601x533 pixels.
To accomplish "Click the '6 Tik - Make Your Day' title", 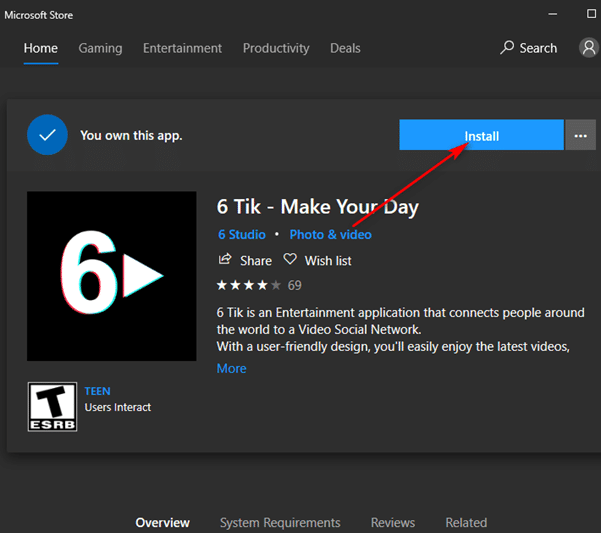I will tap(317, 207).
